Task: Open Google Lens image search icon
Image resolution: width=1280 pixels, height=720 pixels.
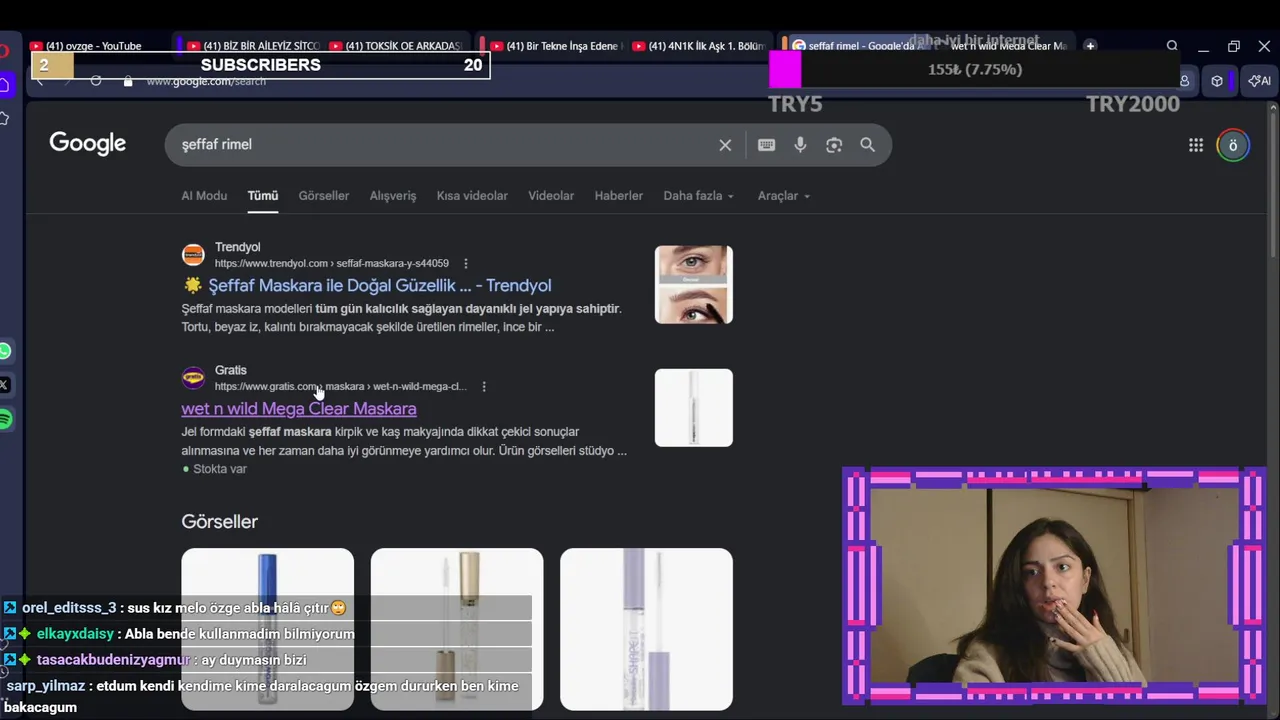Action: pos(834,145)
